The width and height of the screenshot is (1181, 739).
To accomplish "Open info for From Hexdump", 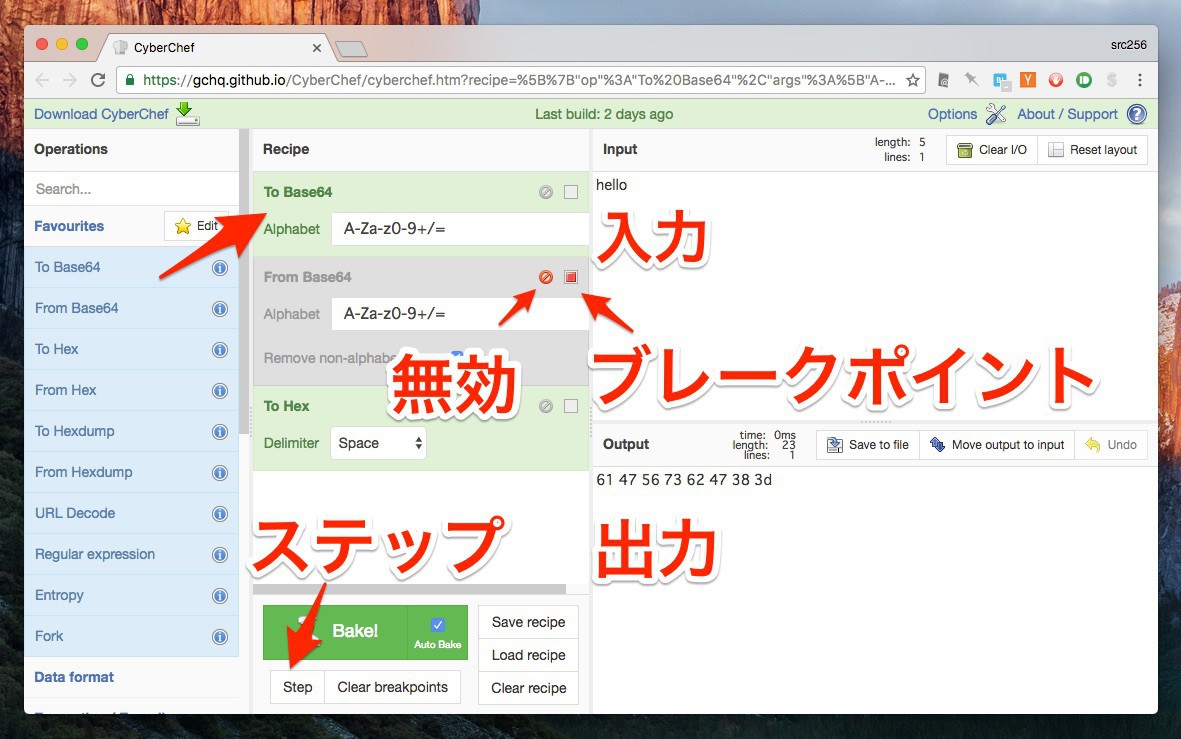I will click(220, 472).
